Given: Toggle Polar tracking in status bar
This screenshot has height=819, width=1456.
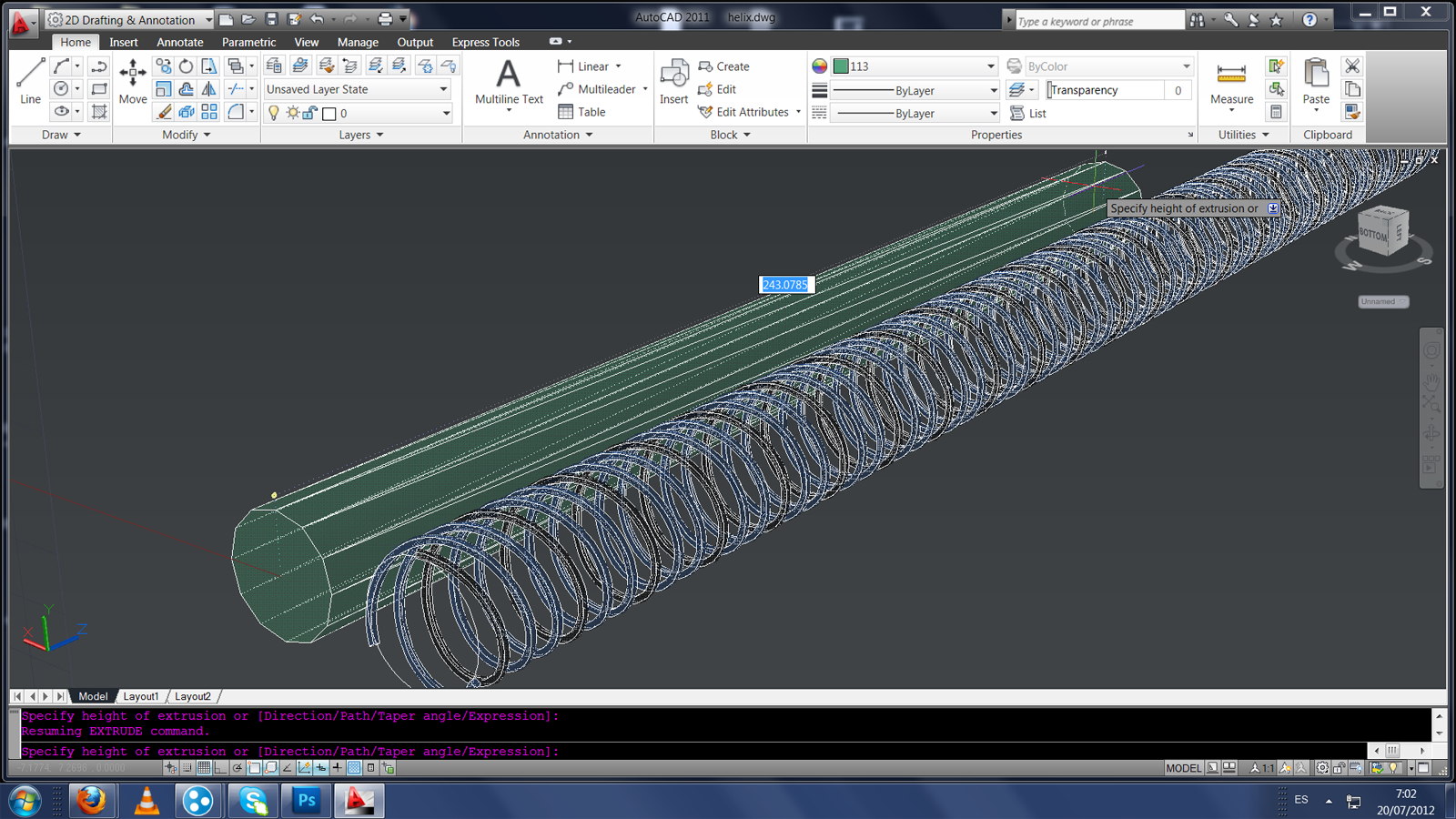Looking at the screenshot, I should [x=238, y=768].
